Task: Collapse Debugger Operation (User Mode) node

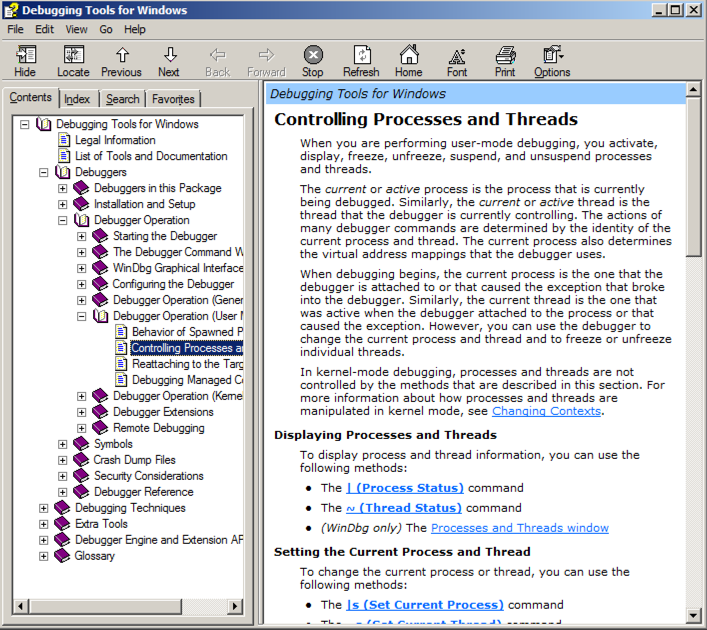Action: coord(82,316)
